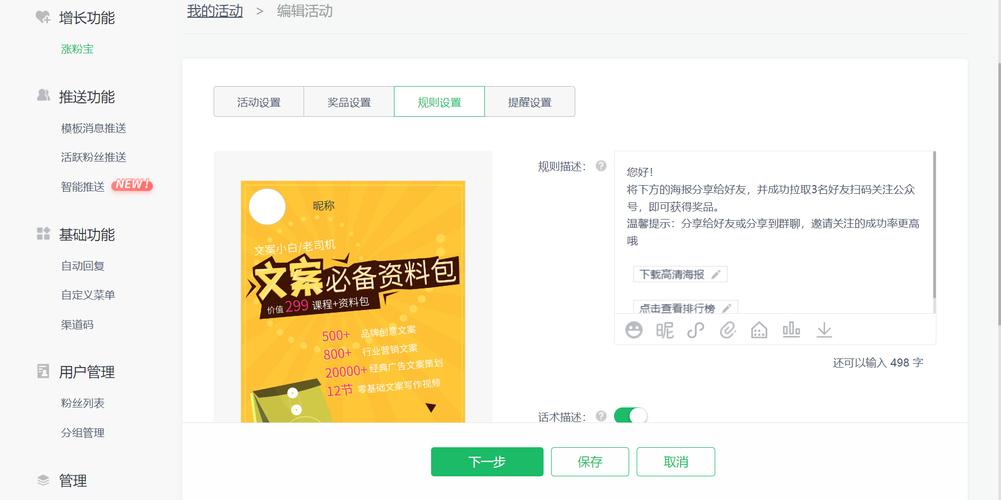
Task: Click the house-shaped icon in editor toolbar
Action: click(759, 330)
